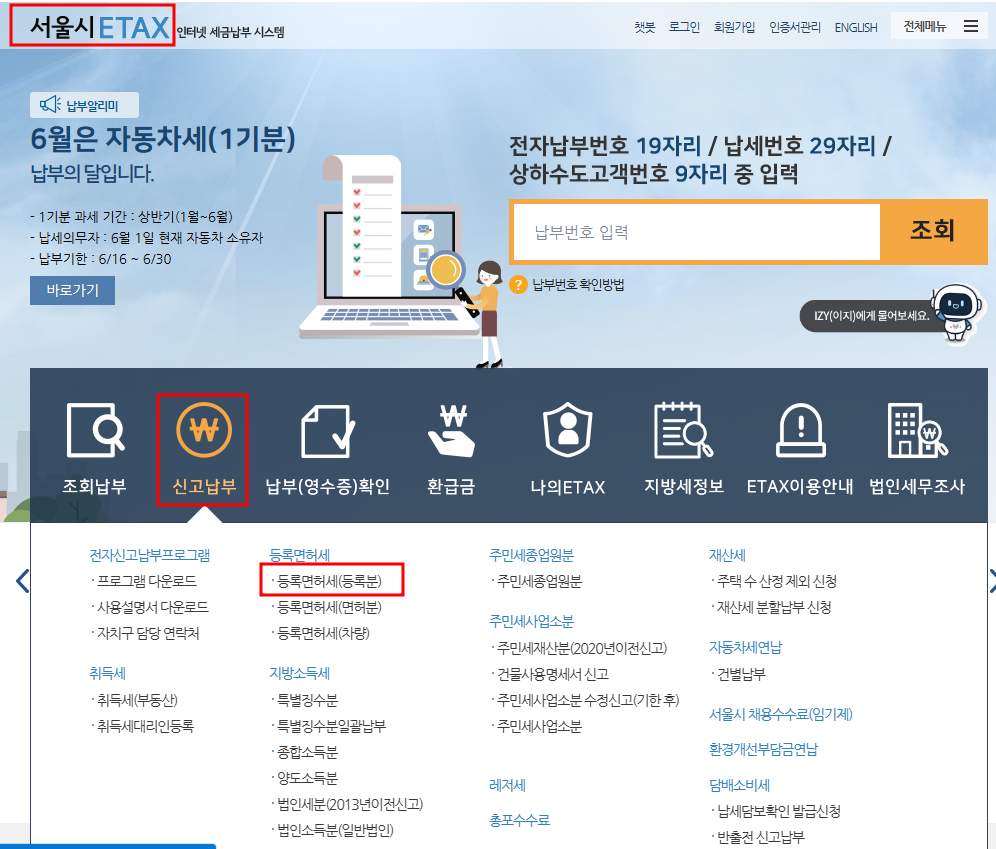Open 주민세사업소분 bullet sub-item link

(x=539, y=726)
